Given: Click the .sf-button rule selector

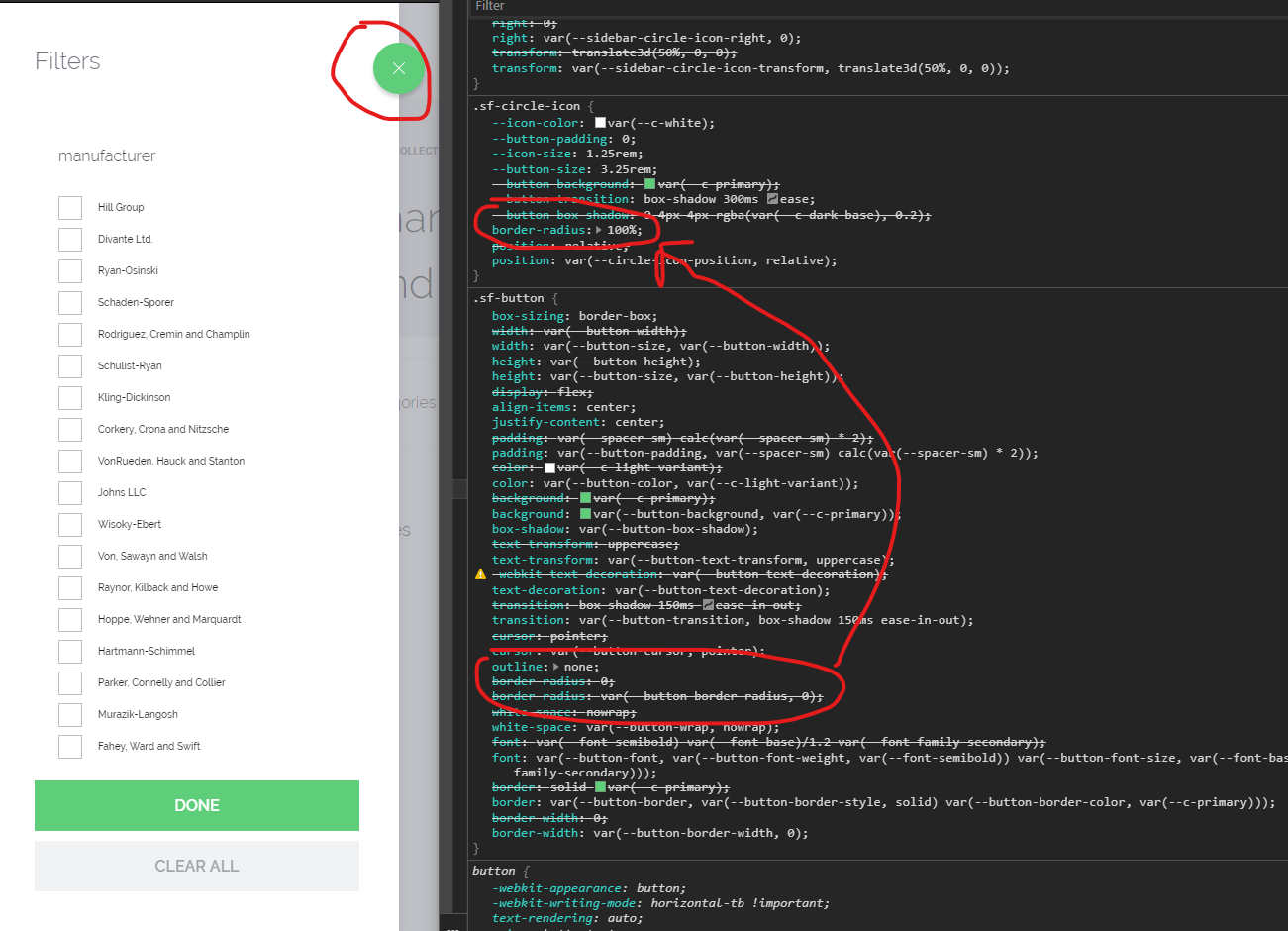Looking at the screenshot, I should click(508, 297).
